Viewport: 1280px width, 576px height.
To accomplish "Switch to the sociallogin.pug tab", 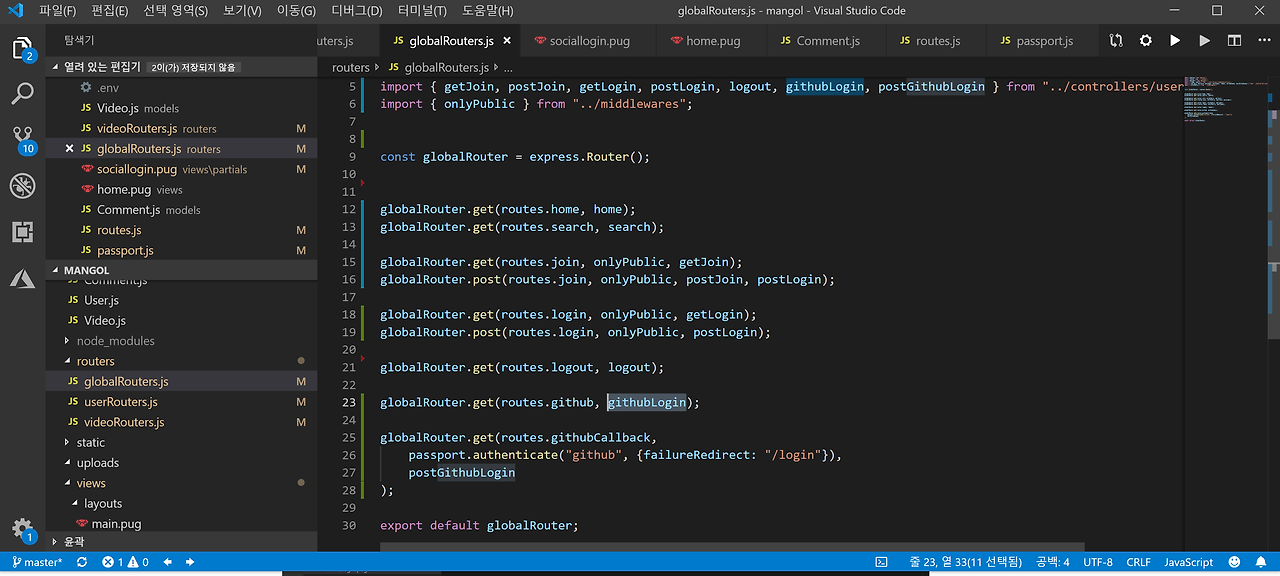I will [x=589, y=41].
